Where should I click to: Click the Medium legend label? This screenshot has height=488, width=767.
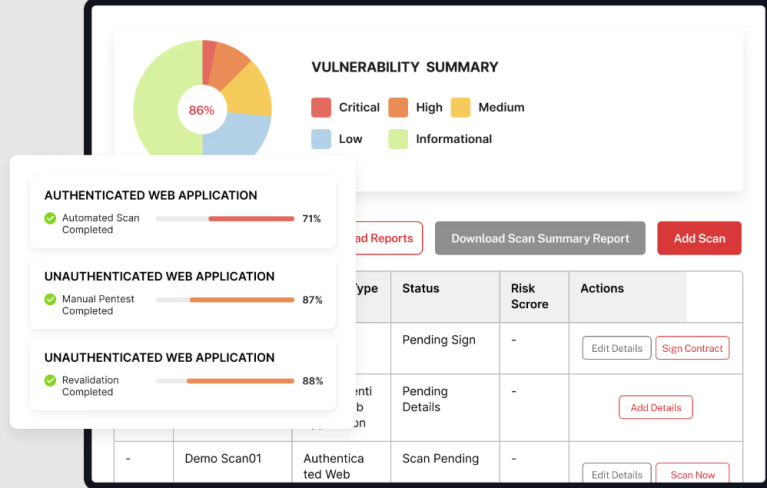point(501,107)
